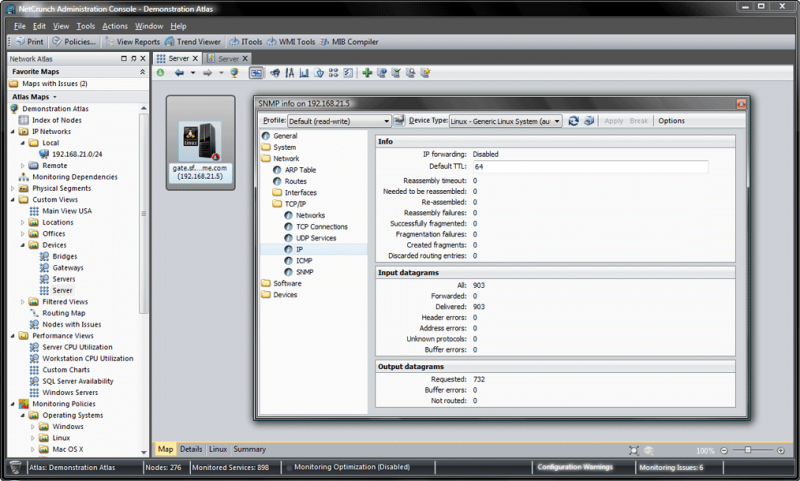Click the node with magnifier icon
Viewport: 800px width, 481px height.
pyautogui.click(x=410, y=73)
